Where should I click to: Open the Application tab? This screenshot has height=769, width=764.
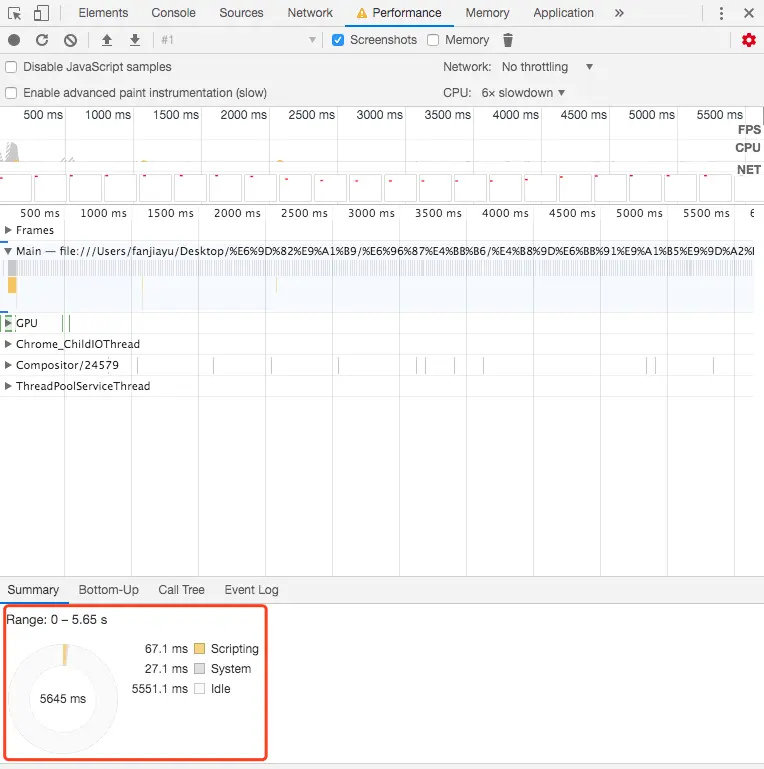[x=563, y=13]
